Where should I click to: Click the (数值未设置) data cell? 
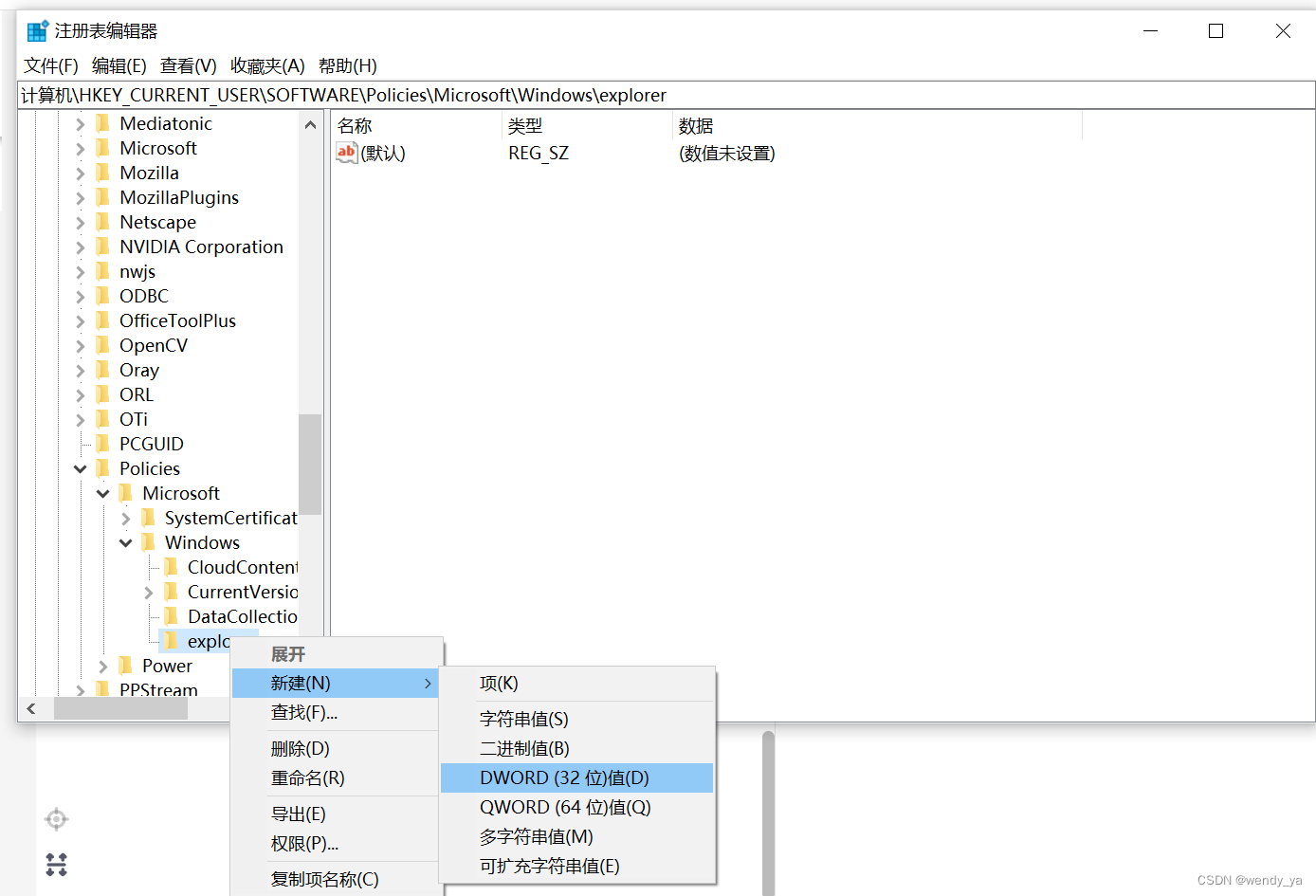click(727, 153)
